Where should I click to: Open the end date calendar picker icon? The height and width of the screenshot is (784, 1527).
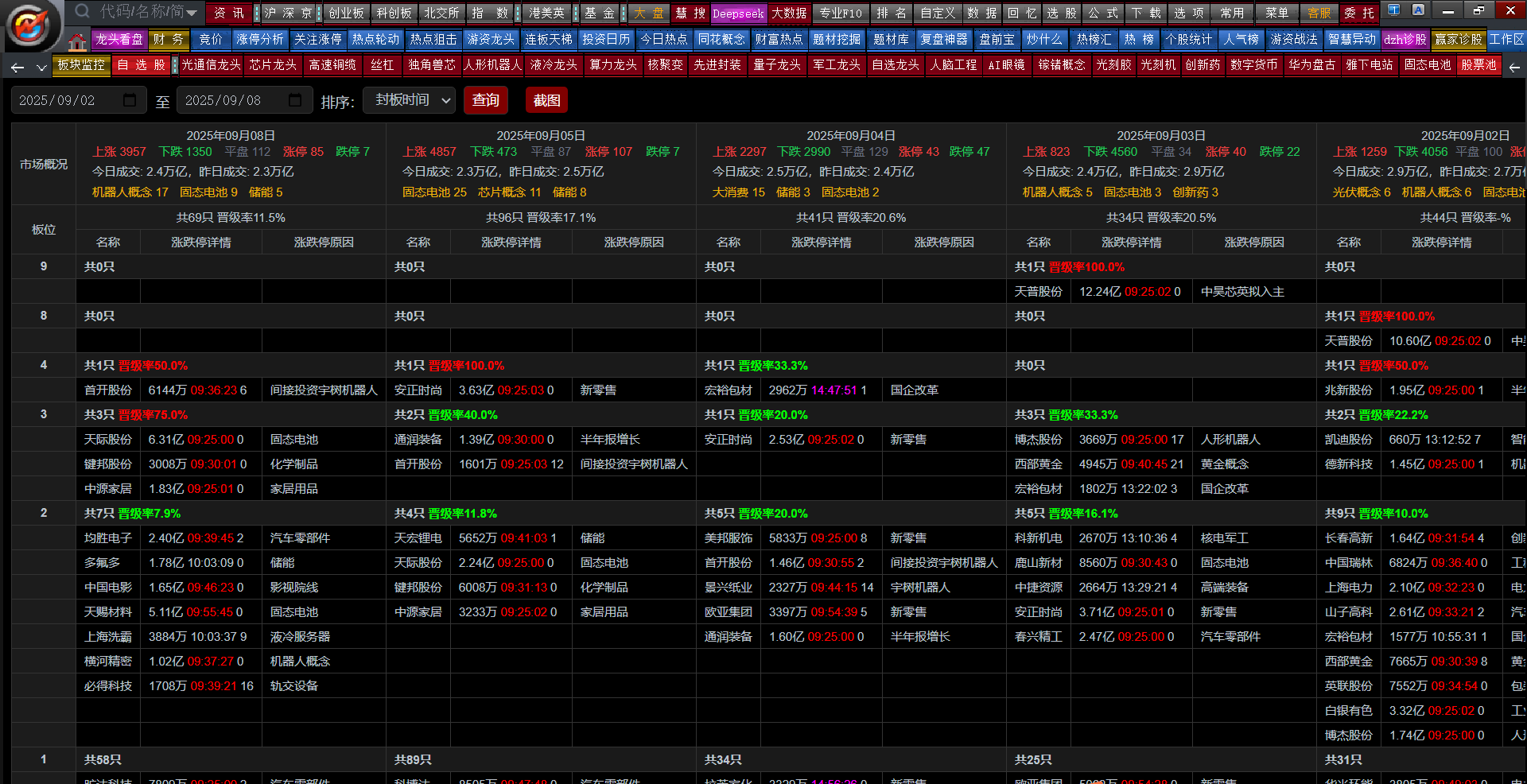[x=295, y=100]
